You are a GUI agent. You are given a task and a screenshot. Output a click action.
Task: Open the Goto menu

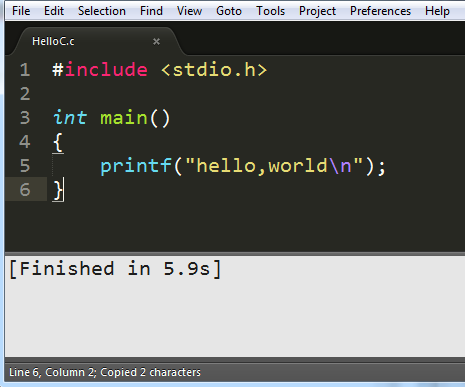pyautogui.click(x=229, y=11)
